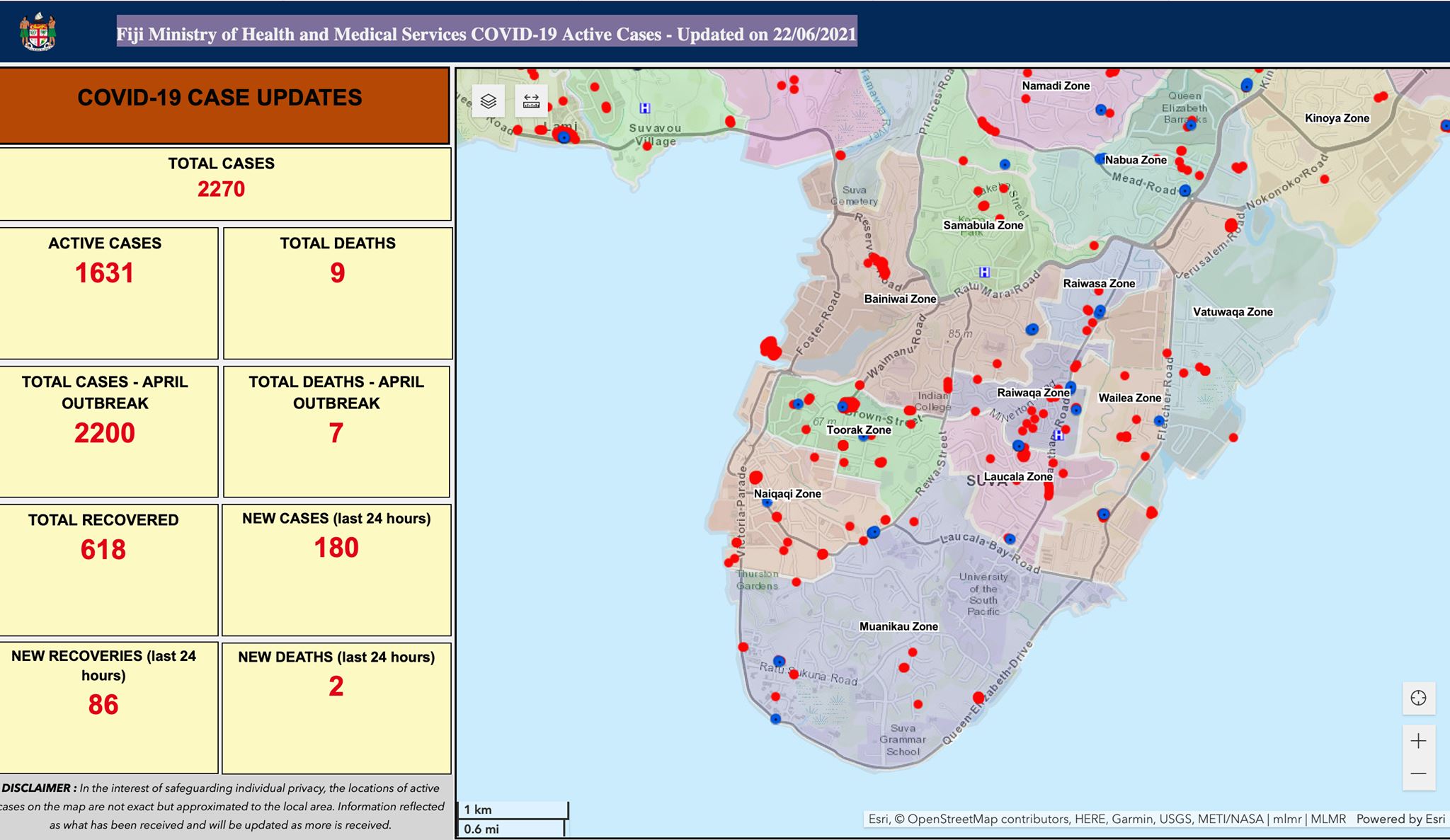The image size is (1450, 840).
Task: Click the find my location button
Action: tap(1418, 698)
